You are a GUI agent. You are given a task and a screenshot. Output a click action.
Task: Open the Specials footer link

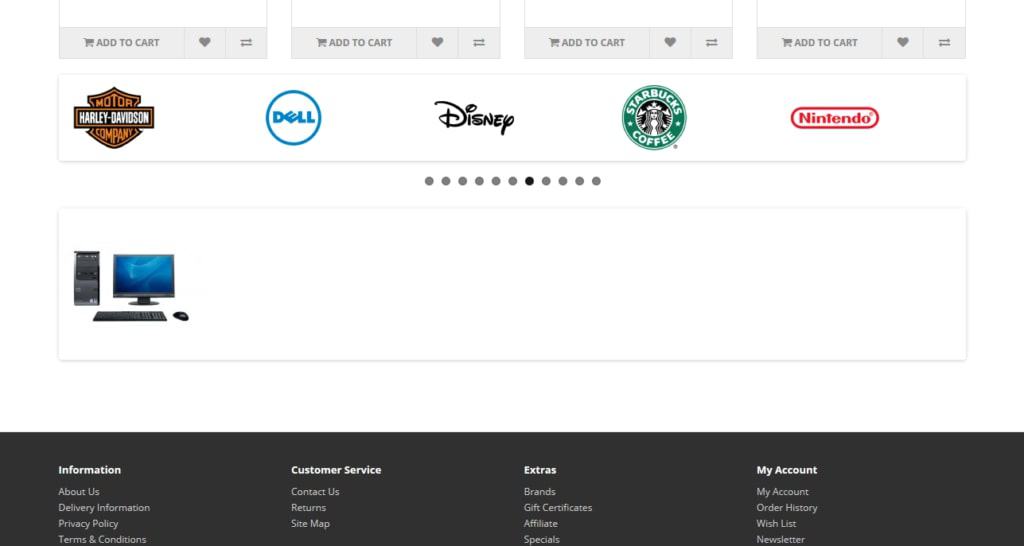(x=541, y=539)
